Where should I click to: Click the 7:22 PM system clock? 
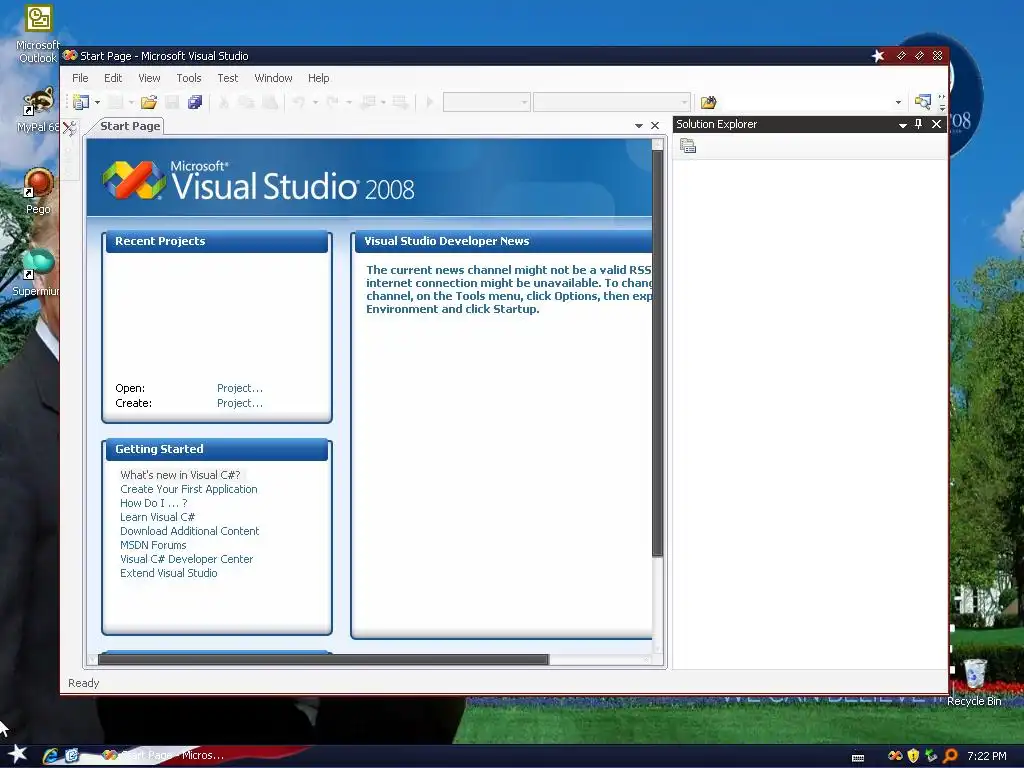pos(987,756)
